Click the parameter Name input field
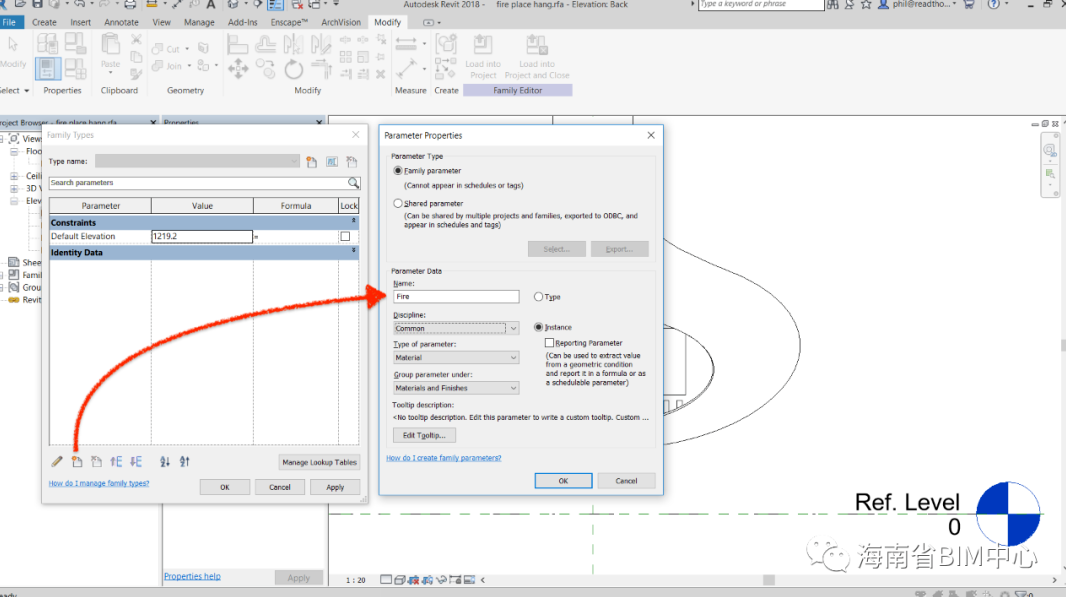The width and height of the screenshot is (1066, 597). 456,297
